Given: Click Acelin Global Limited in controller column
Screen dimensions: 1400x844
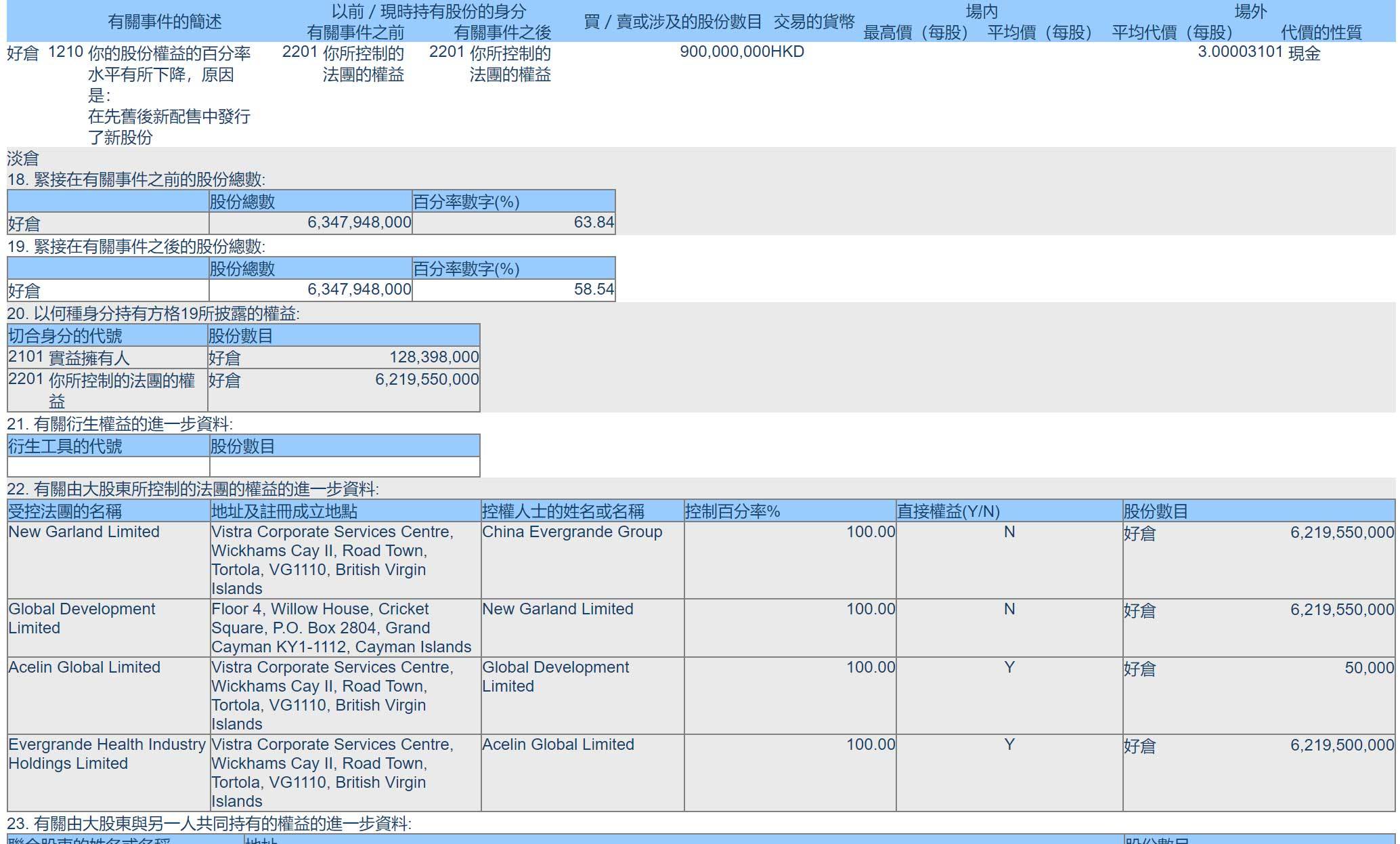Looking at the screenshot, I should click(x=558, y=744).
